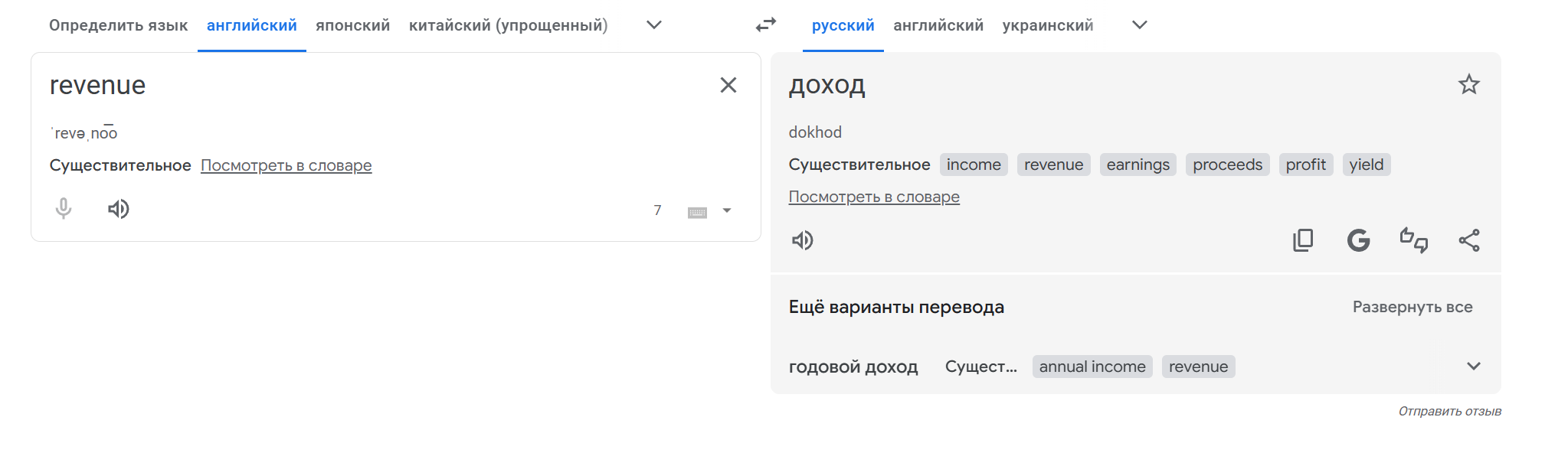Expand the 'годовой доход' translation row
Viewport: 1568px width, 453px height.
pyautogui.click(x=1473, y=367)
